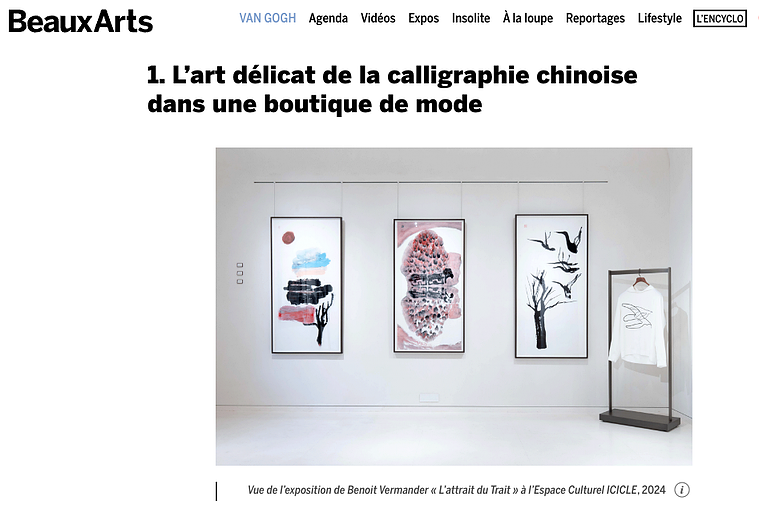Navigate to Reportages
This screenshot has height=505, width=759.
(x=595, y=18)
